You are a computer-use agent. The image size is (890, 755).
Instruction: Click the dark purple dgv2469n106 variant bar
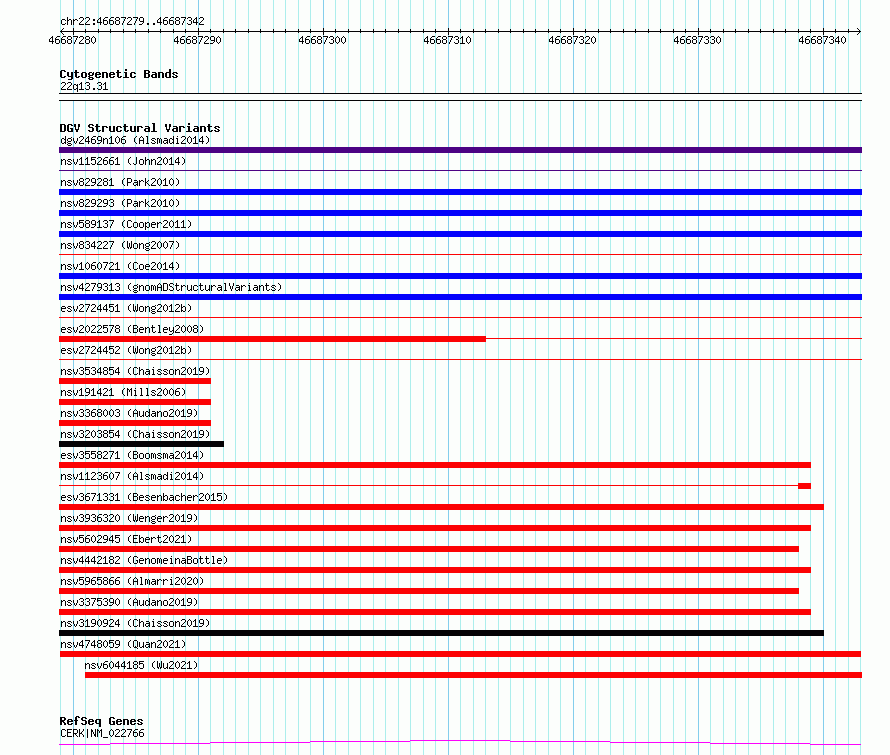460,150
